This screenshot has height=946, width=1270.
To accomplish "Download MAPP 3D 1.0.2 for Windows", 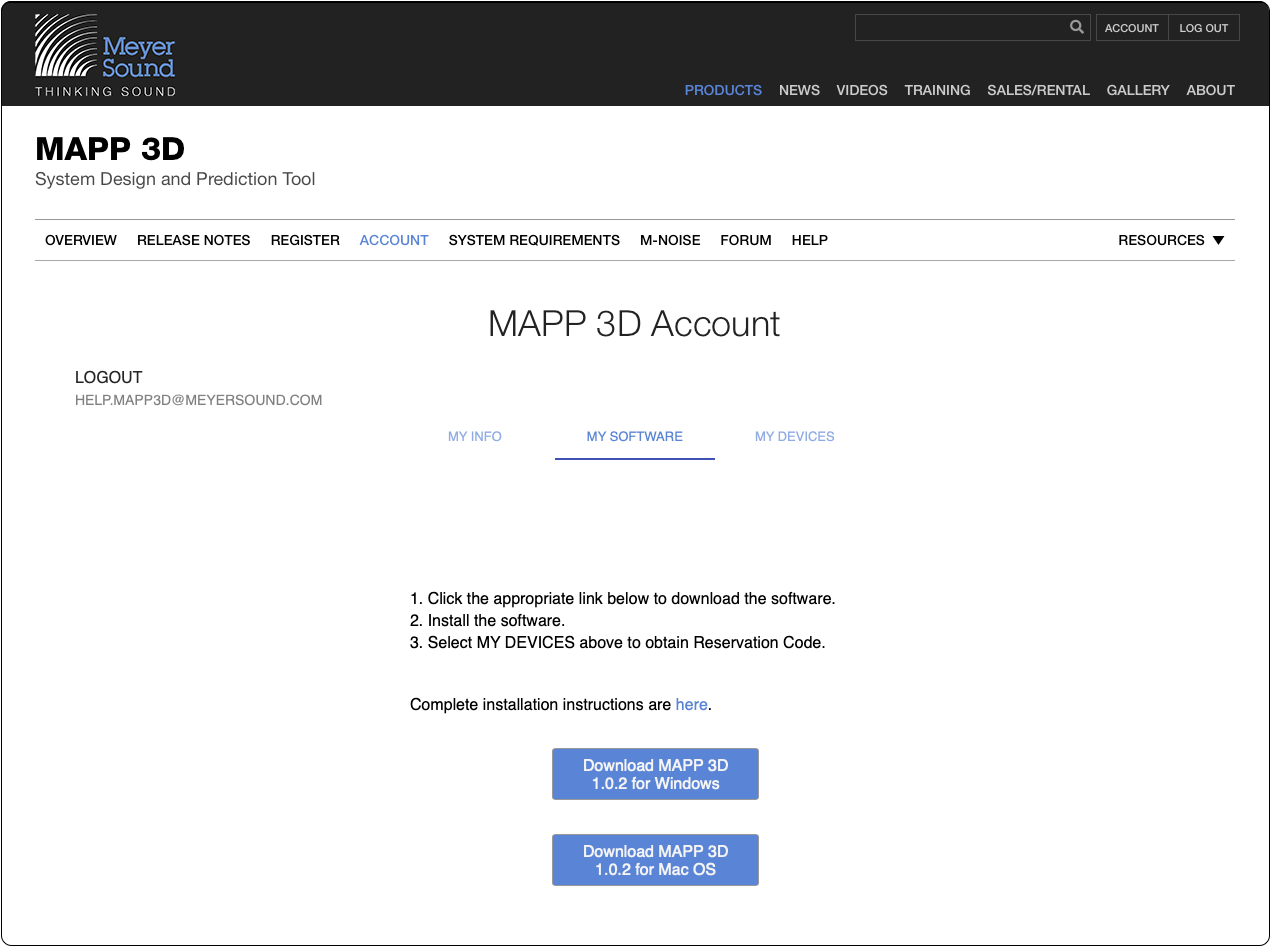I will tap(655, 774).
